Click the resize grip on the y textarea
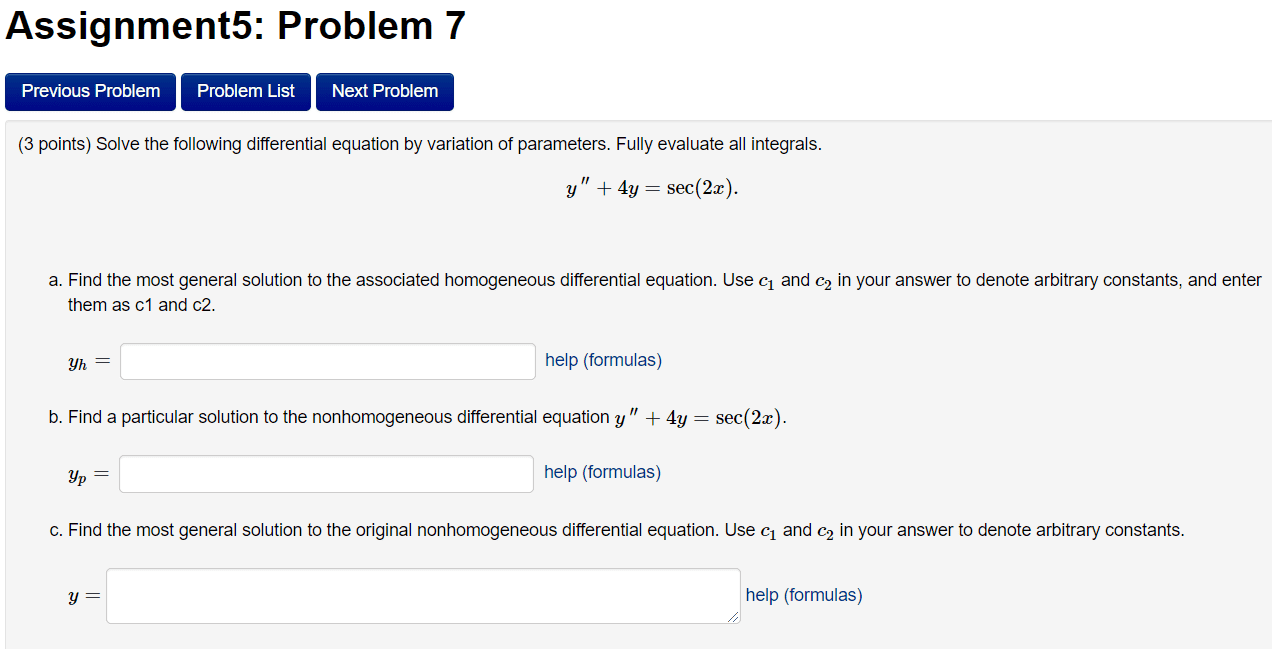The image size is (1272, 649). 735,618
